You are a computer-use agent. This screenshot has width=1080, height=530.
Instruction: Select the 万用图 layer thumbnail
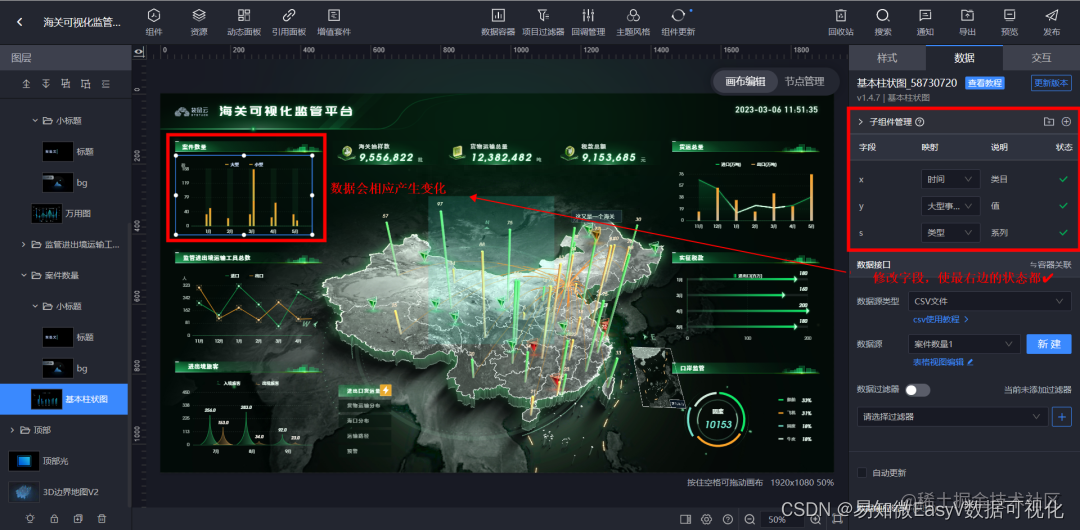click(x=46, y=213)
